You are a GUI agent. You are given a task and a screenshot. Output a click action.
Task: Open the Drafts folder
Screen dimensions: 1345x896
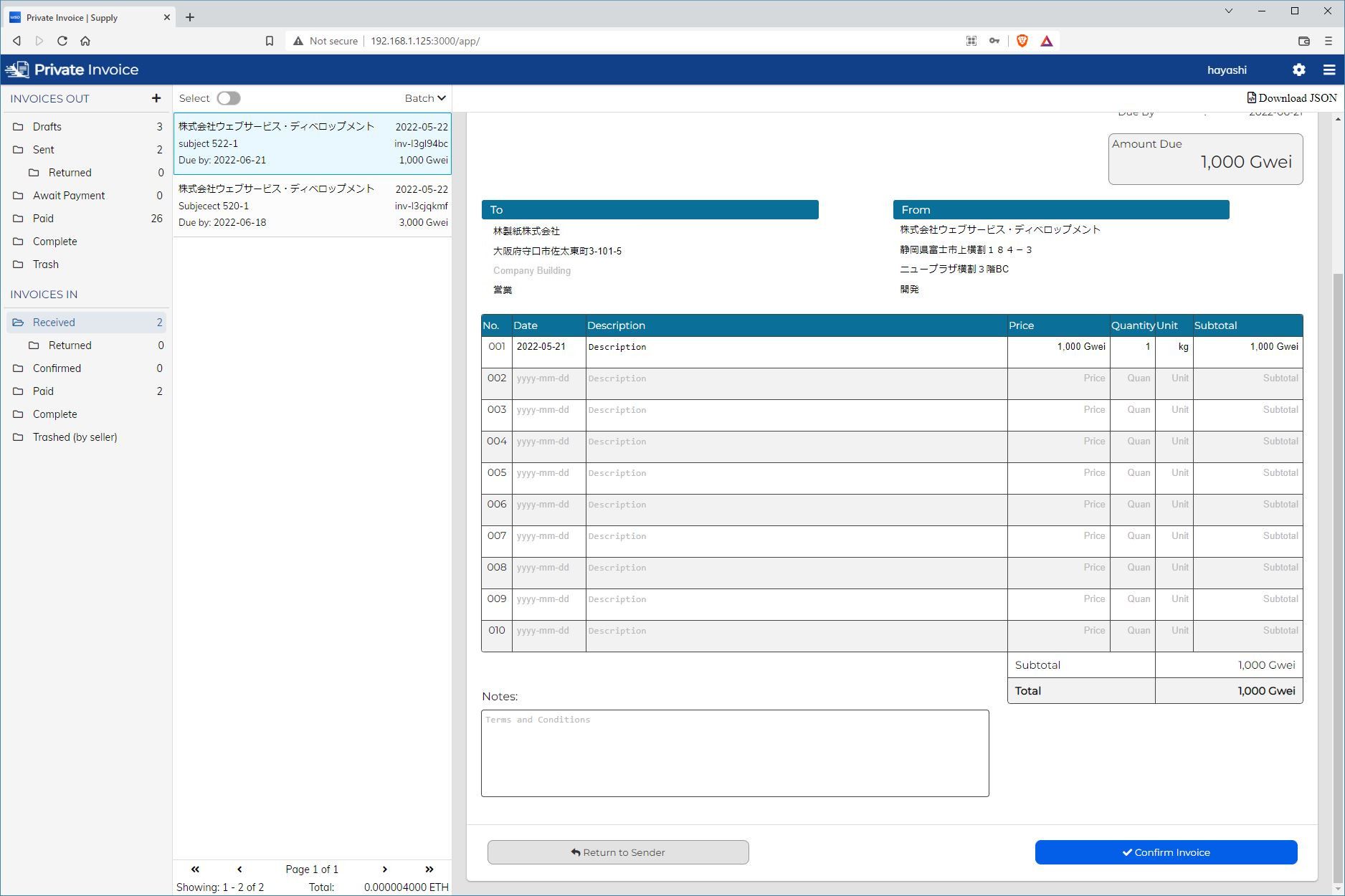pyautogui.click(x=87, y=127)
